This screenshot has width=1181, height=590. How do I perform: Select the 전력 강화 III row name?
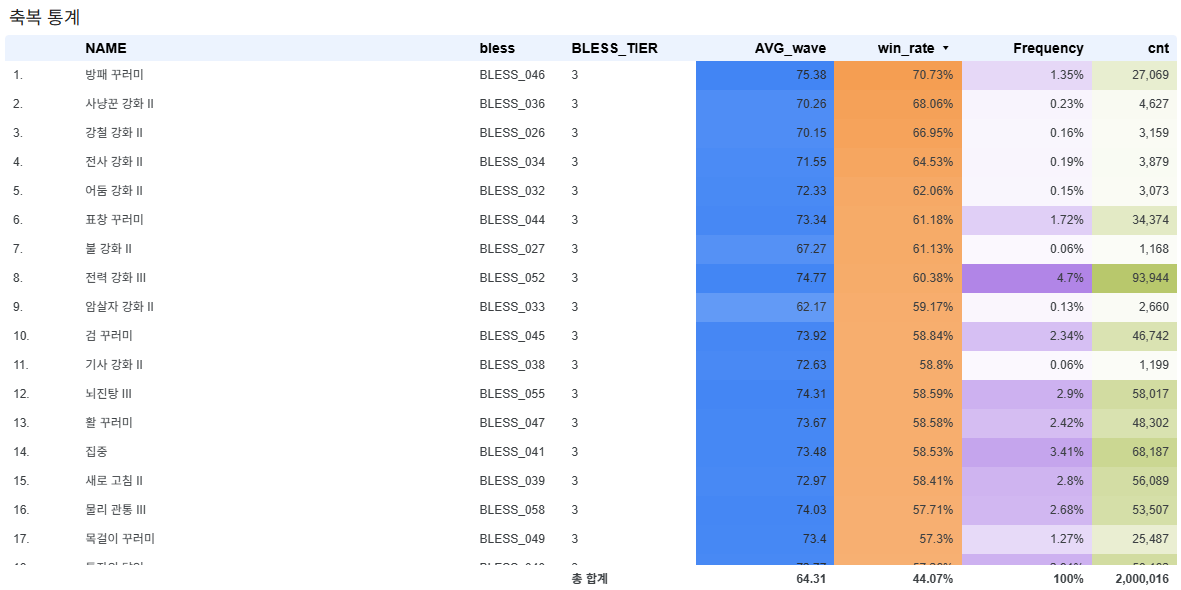115,277
